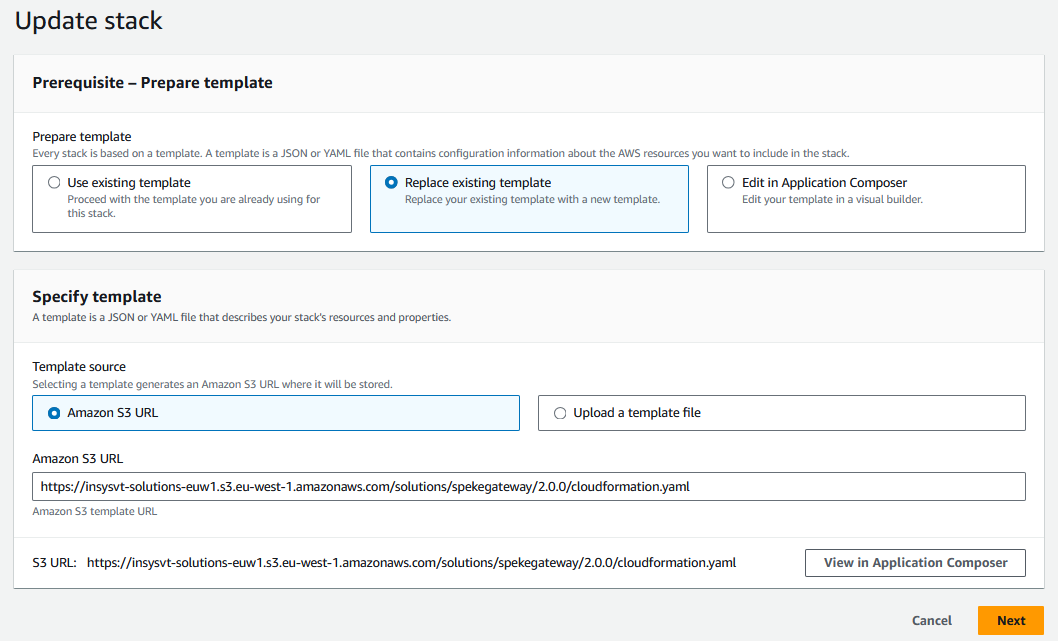Click the "Update stack" page heading

pyautogui.click(x=88, y=20)
